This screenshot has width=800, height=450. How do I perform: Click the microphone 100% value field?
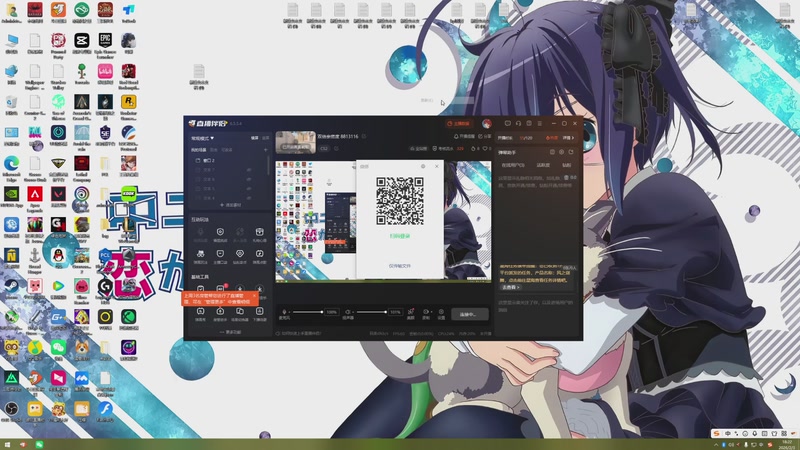click(x=332, y=312)
